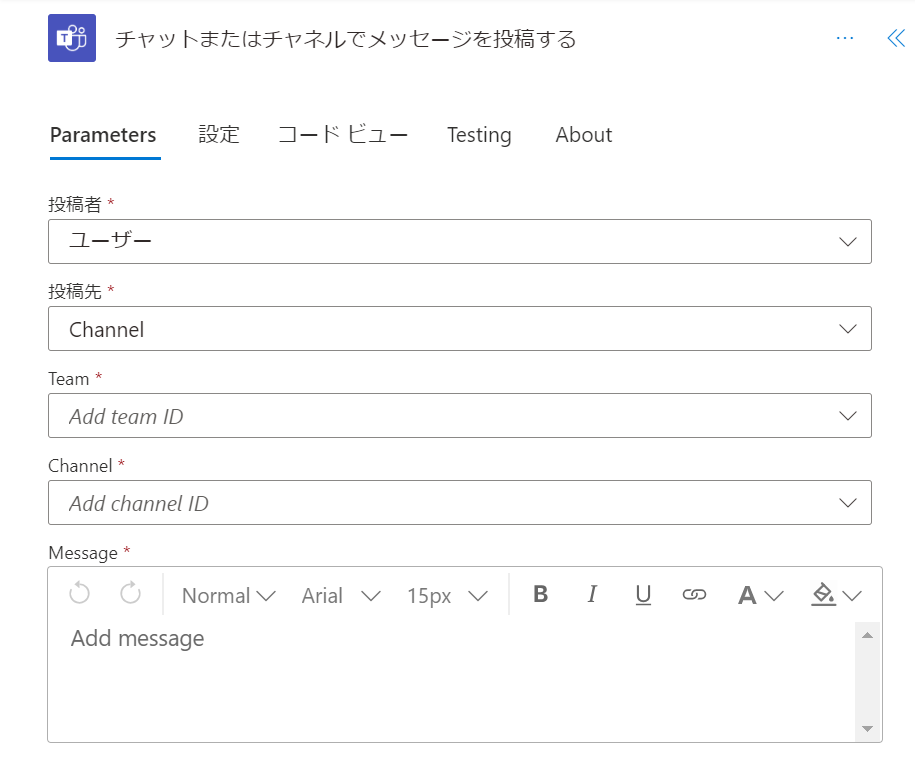Image resolution: width=915 pixels, height=782 pixels.
Task: Insert a hyperlink using the link icon
Action: coord(695,594)
